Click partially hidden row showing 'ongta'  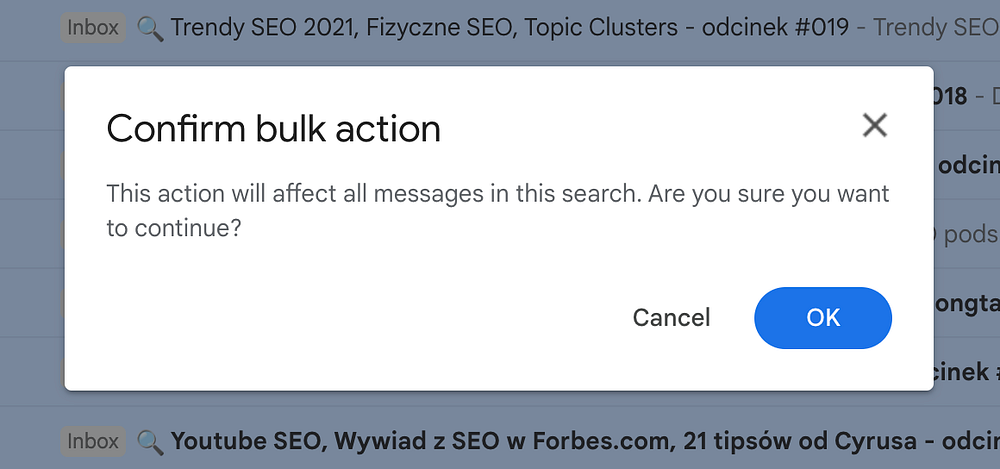tap(966, 301)
